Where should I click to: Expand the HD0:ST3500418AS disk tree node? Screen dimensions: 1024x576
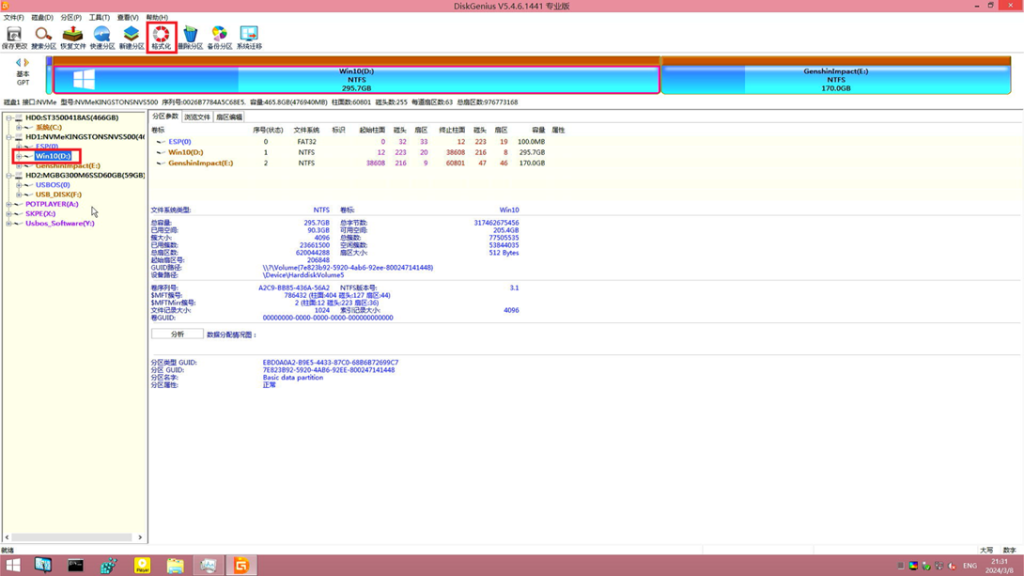[8, 118]
